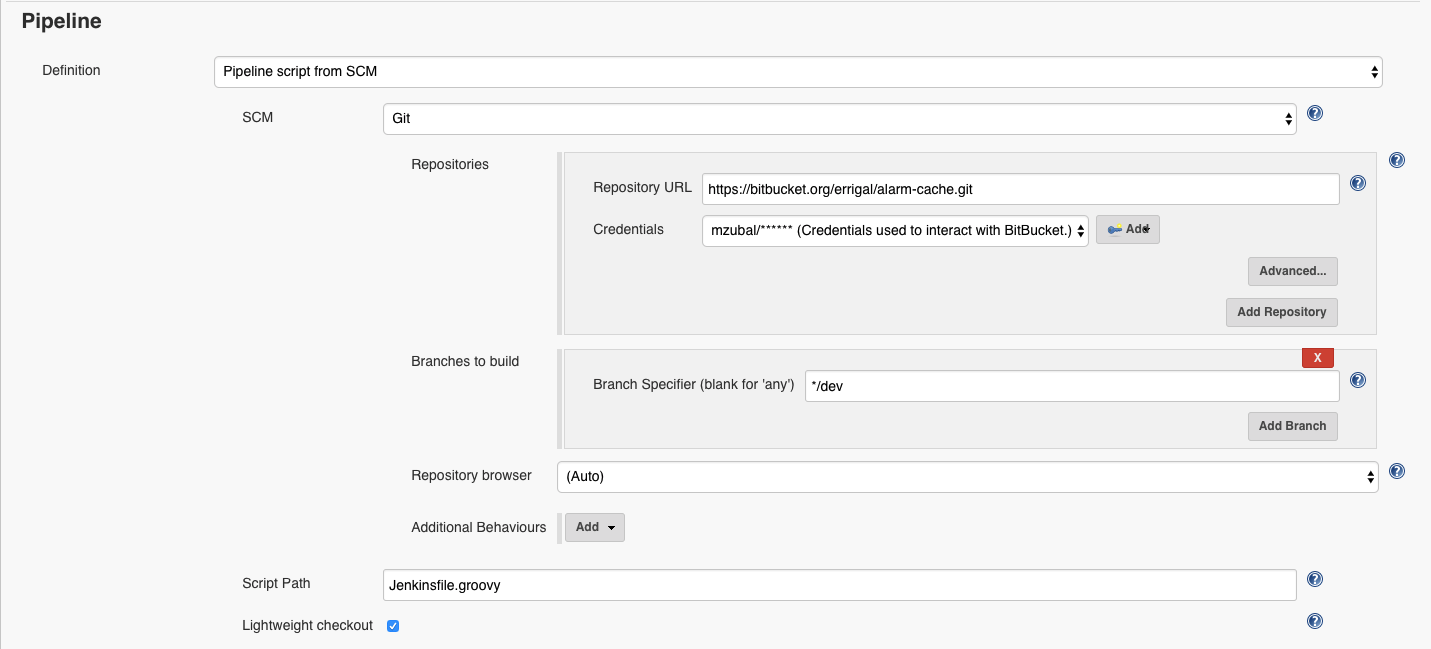Click into the Repository URL field

[1020, 189]
